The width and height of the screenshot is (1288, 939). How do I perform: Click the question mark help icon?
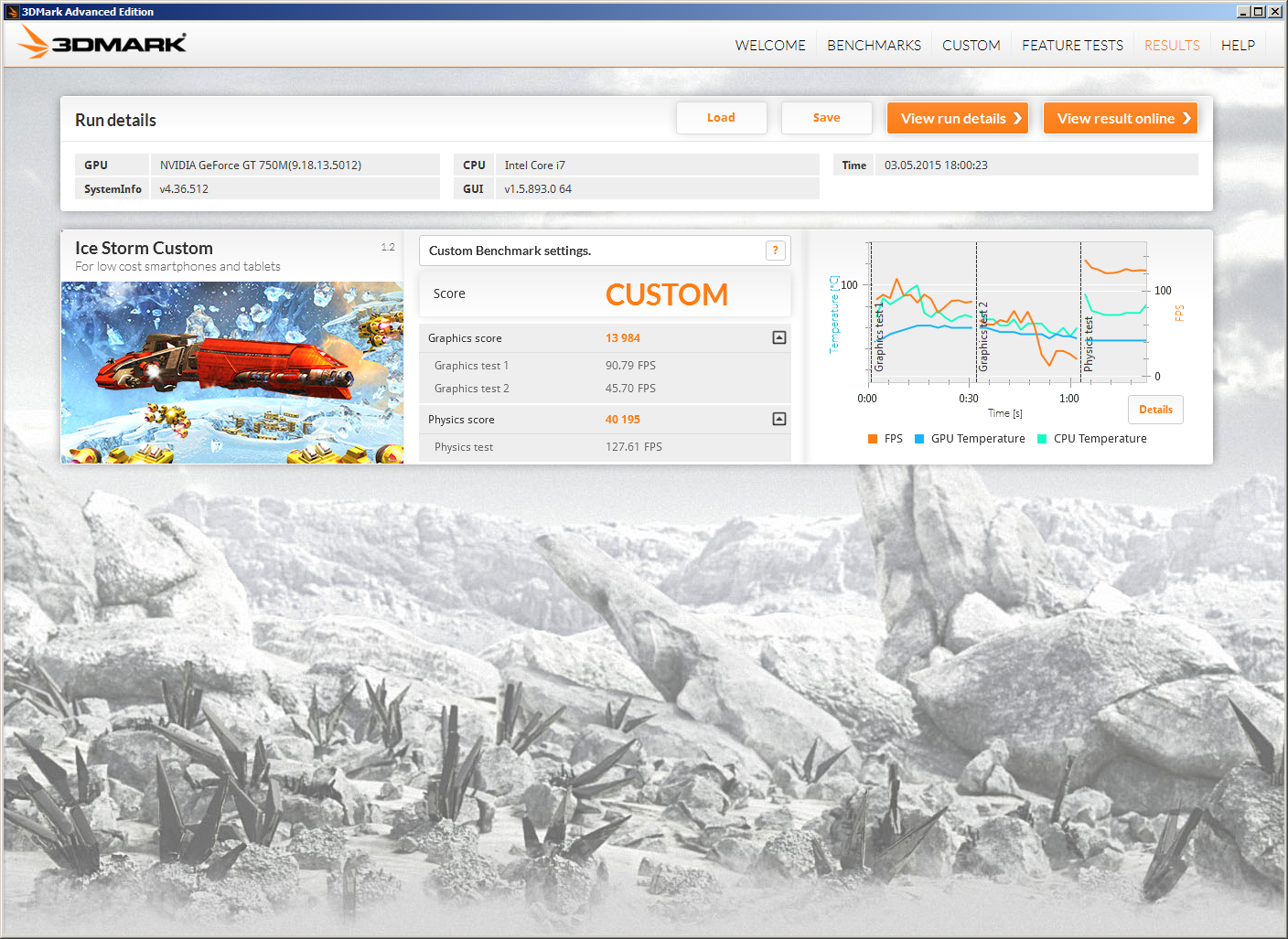pyautogui.click(x=775, y=251)
